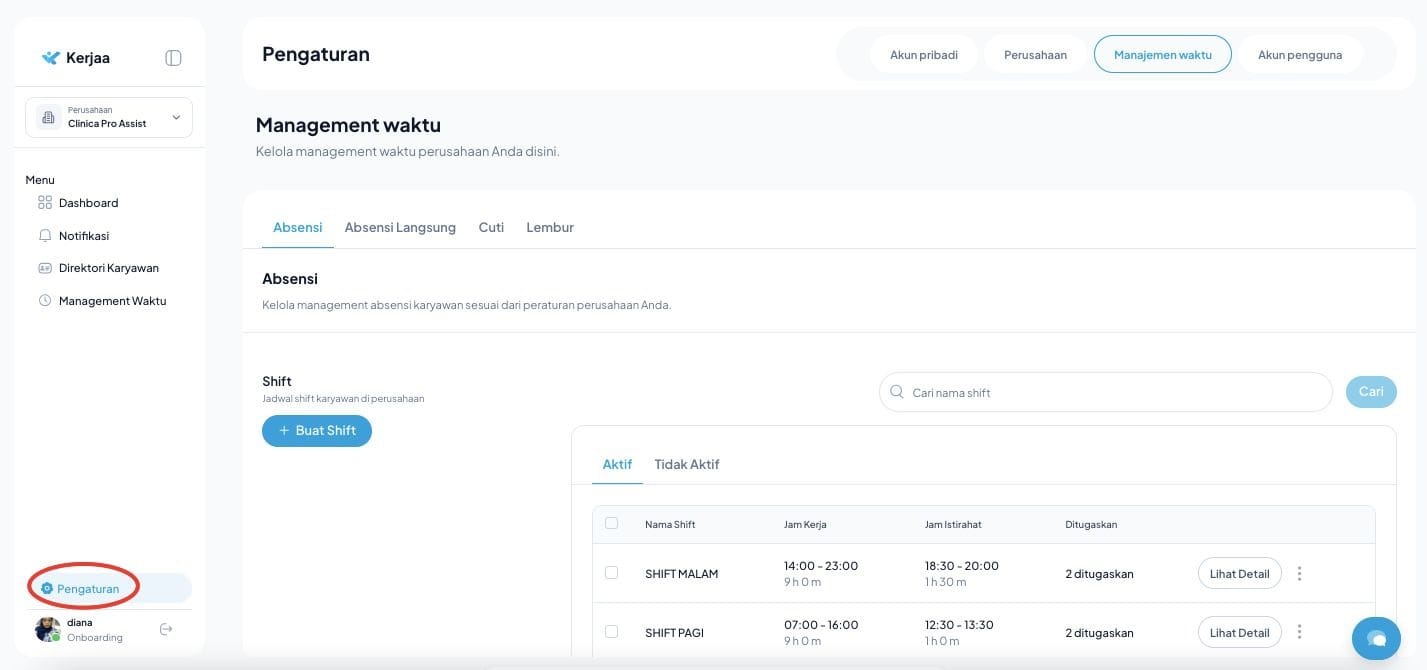Toggle the select-all shifts header checkbox
The width and height of the screenshot is (1427, 670).
[x=612, y=523]
